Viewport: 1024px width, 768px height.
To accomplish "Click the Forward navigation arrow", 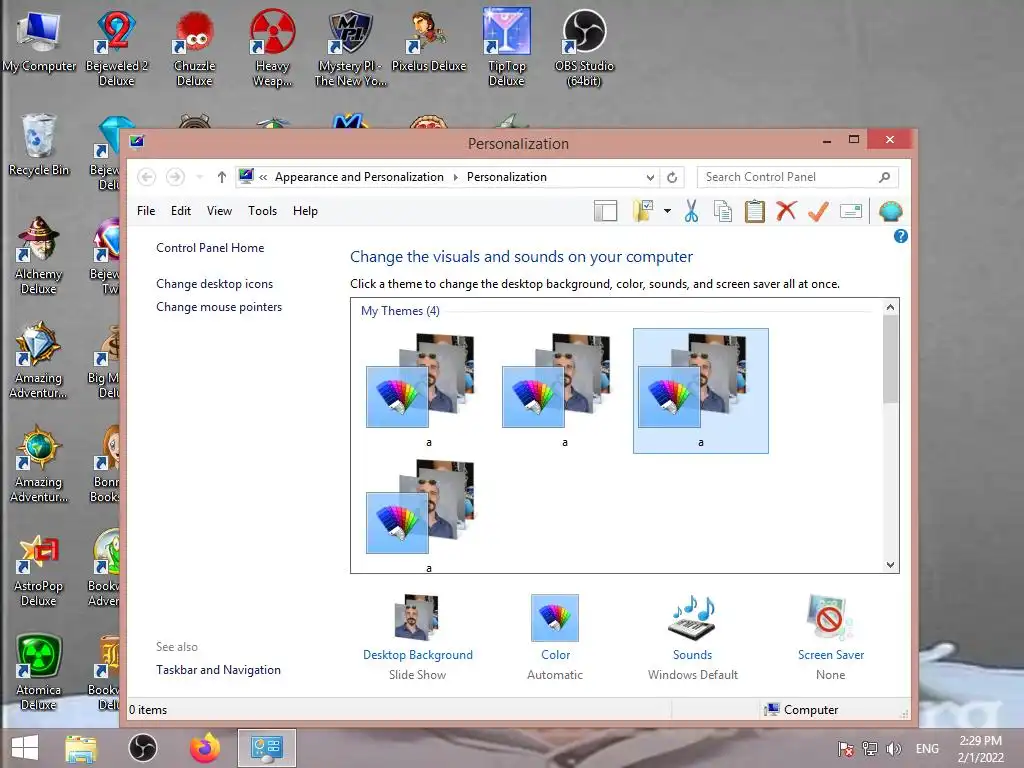I will tap(175, 177).
